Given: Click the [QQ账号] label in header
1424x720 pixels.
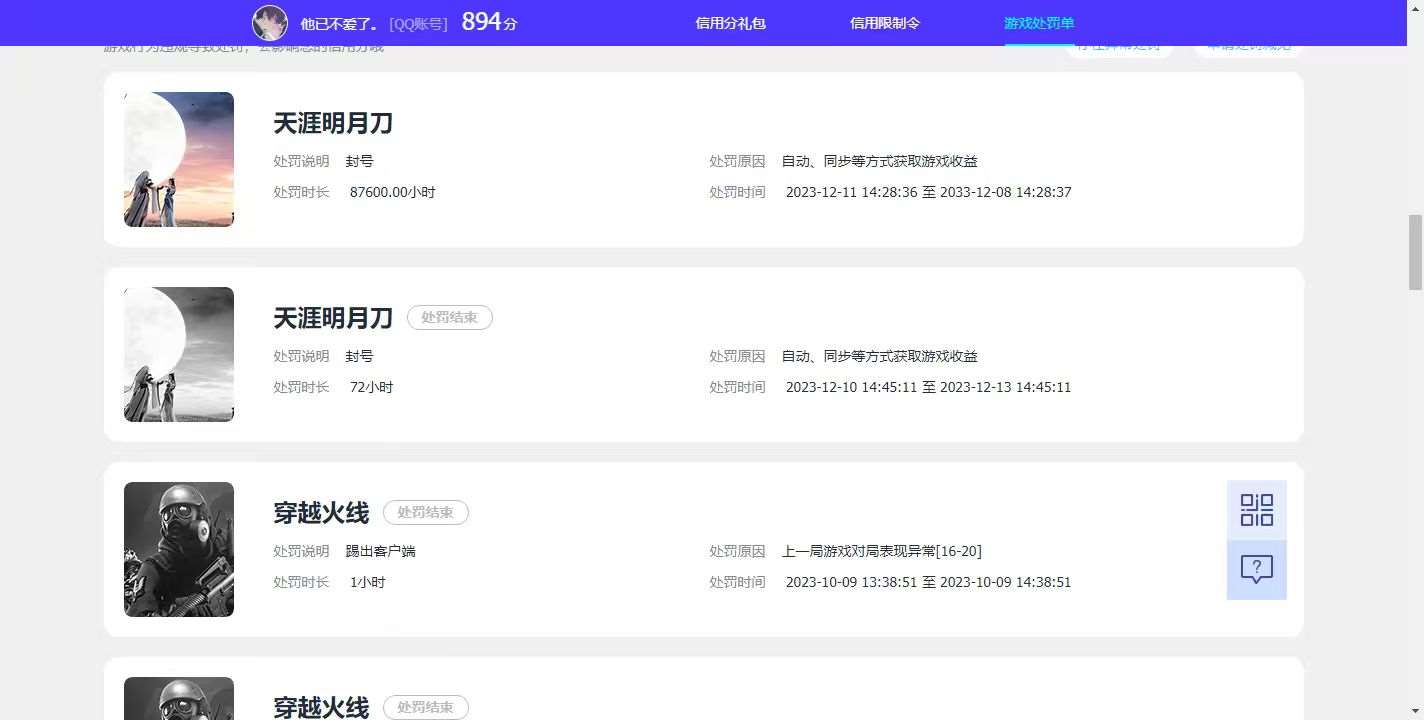Looking at the screenshot, I should pos(418,24).
